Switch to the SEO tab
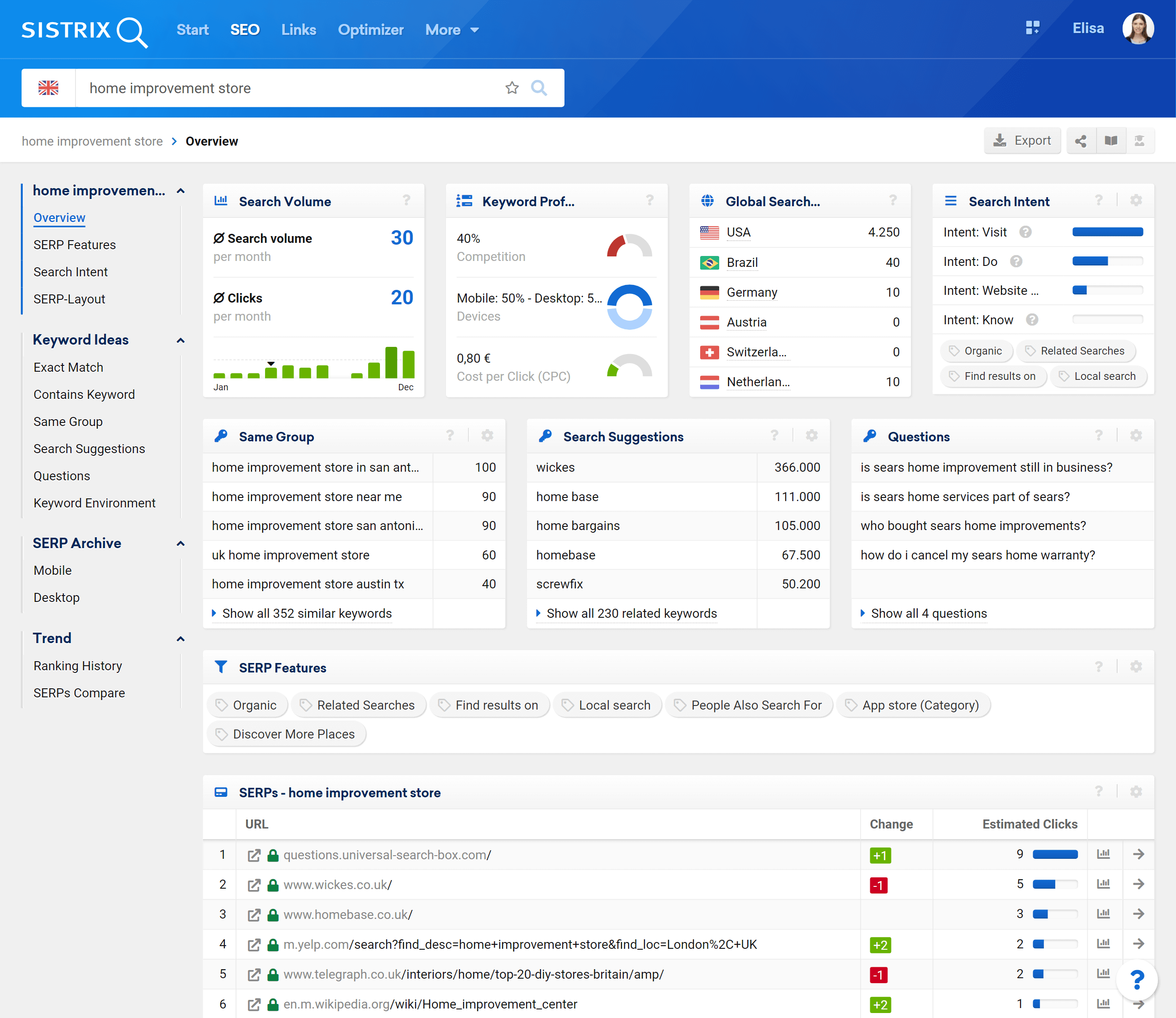 coord(245,30)
